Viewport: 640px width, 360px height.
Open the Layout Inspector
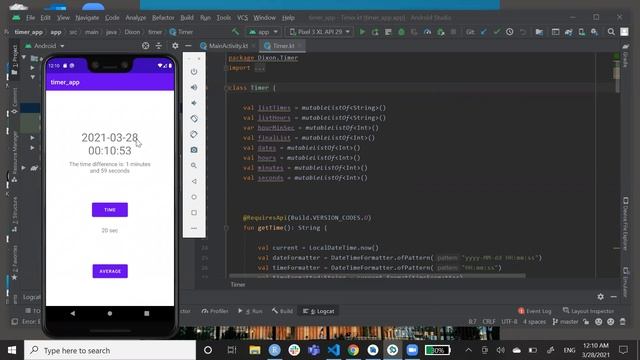point(588,311)
